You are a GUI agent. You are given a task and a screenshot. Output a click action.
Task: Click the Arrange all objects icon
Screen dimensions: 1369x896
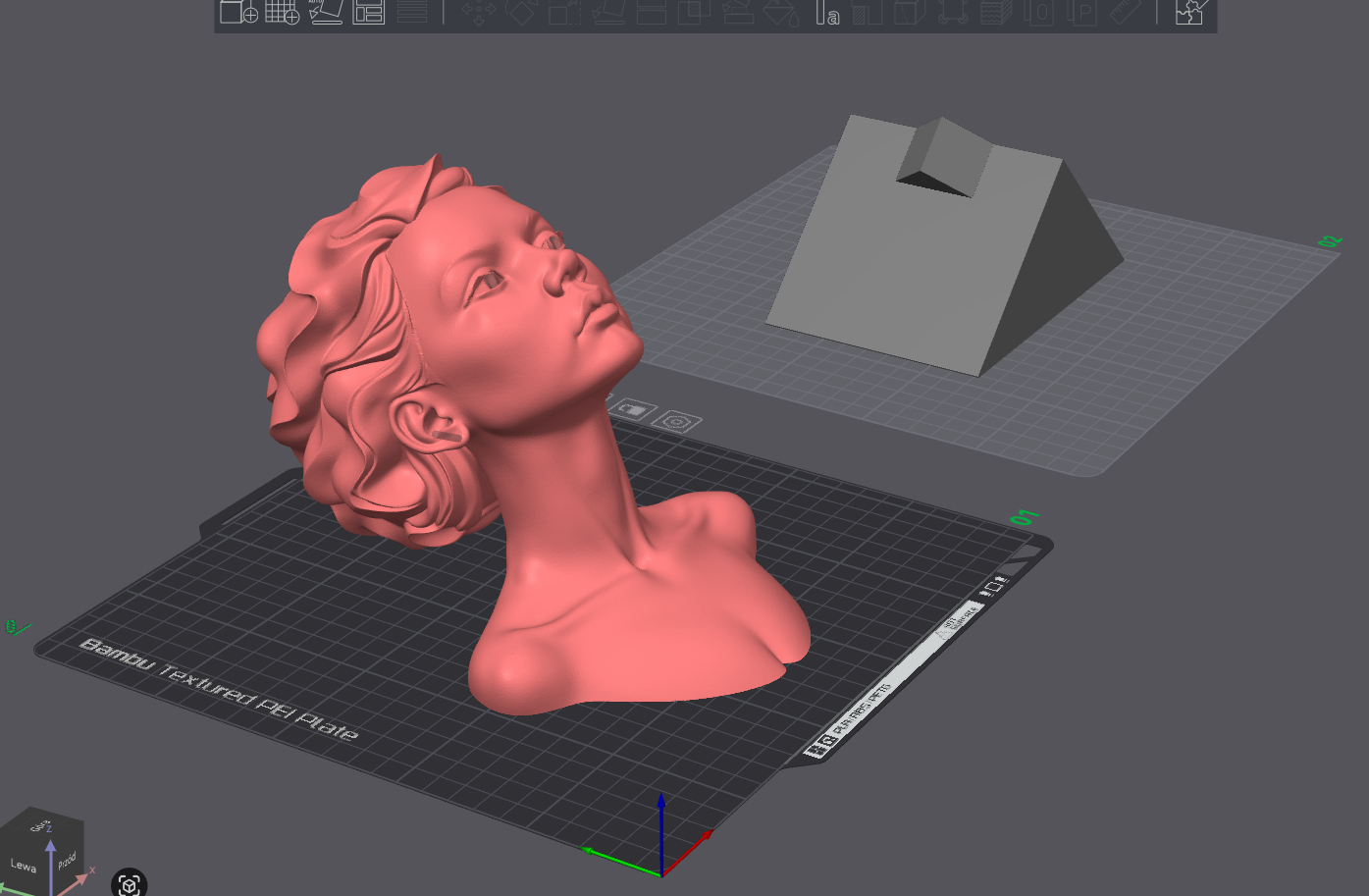click(369, 12)
